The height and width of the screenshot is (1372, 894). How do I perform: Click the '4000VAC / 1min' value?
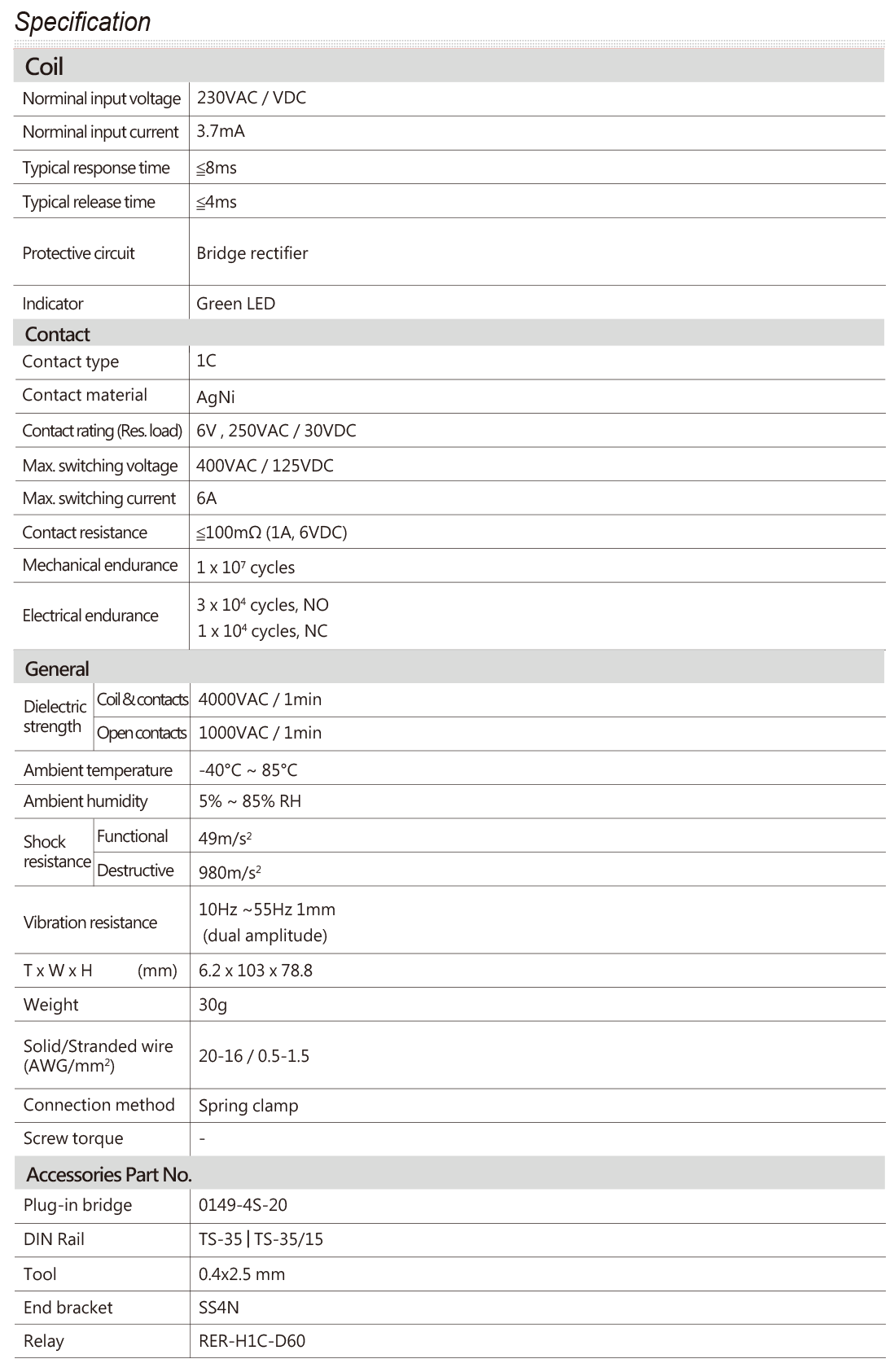tap(260, 699)
